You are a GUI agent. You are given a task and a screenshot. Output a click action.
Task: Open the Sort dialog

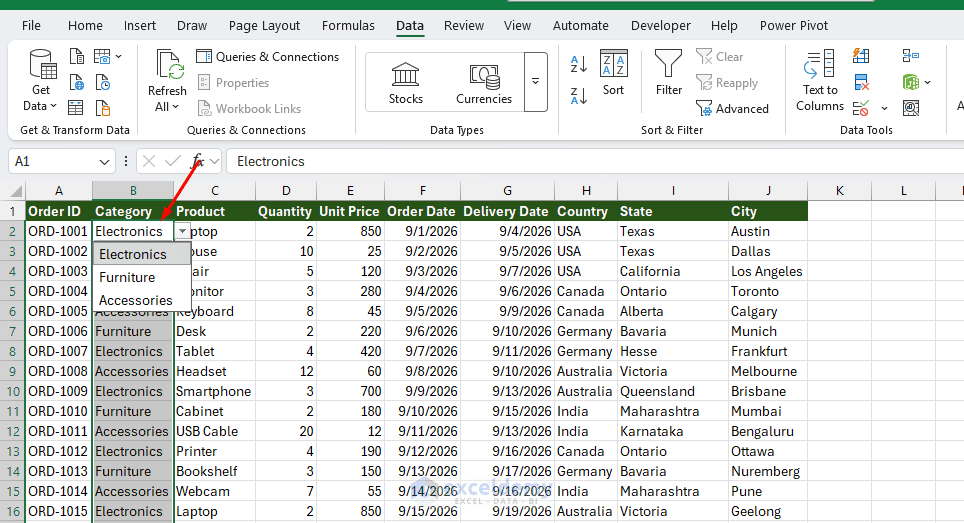tap(613, 73)
